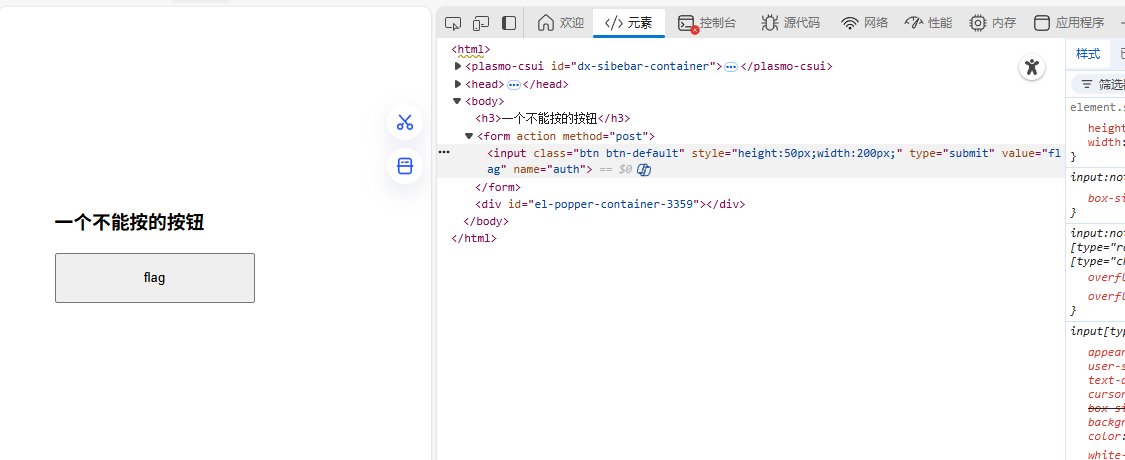
Task: Open the 欢迎 welcome tab
Action: coord(561,23)
